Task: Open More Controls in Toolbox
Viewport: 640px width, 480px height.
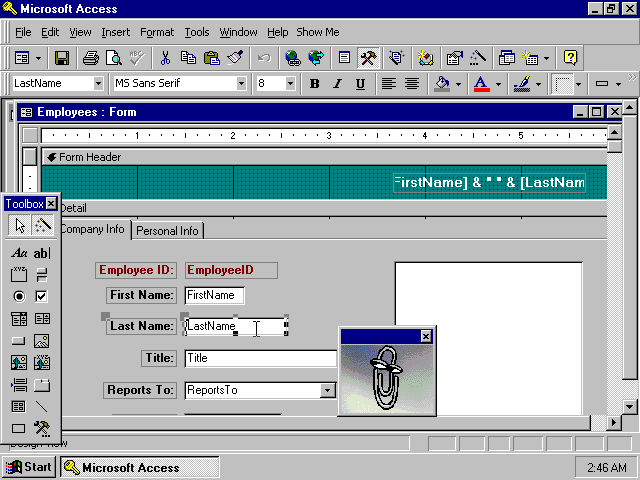Action: click(x=42, y=429)
